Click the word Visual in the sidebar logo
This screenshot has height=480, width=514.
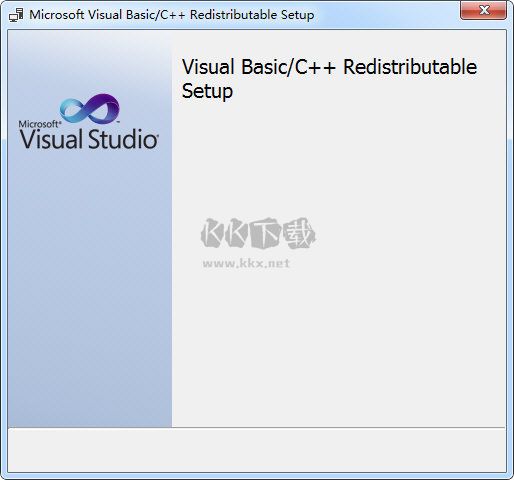tap(51, 139)
